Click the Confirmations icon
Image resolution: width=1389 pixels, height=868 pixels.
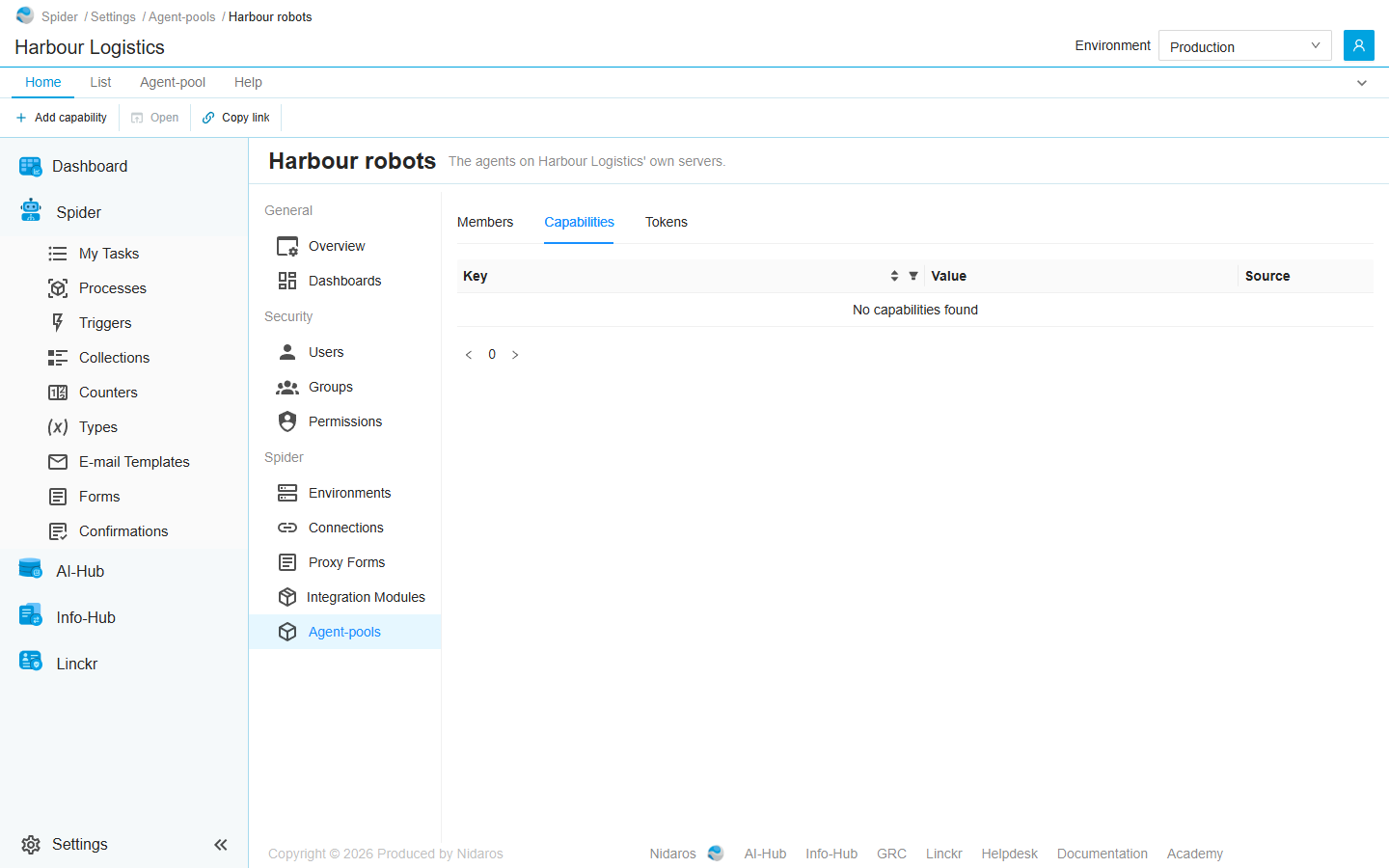click(x=58, y=531)
